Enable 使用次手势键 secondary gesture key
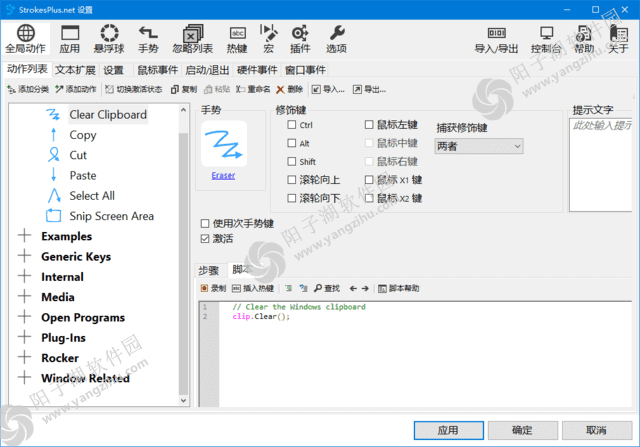The height and width of the screenshot is (447, 640). [x=205, y=223]
